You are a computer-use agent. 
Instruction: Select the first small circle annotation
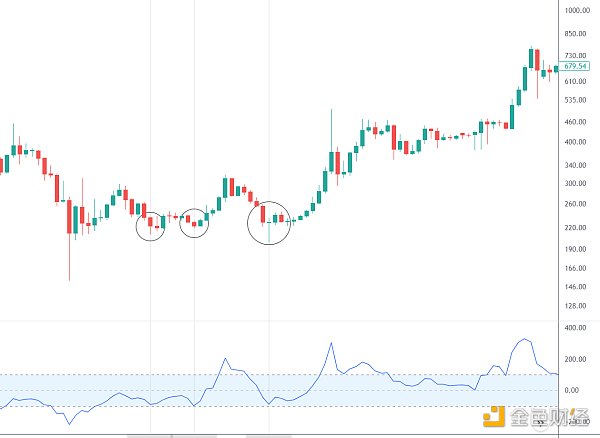(150, 226)
